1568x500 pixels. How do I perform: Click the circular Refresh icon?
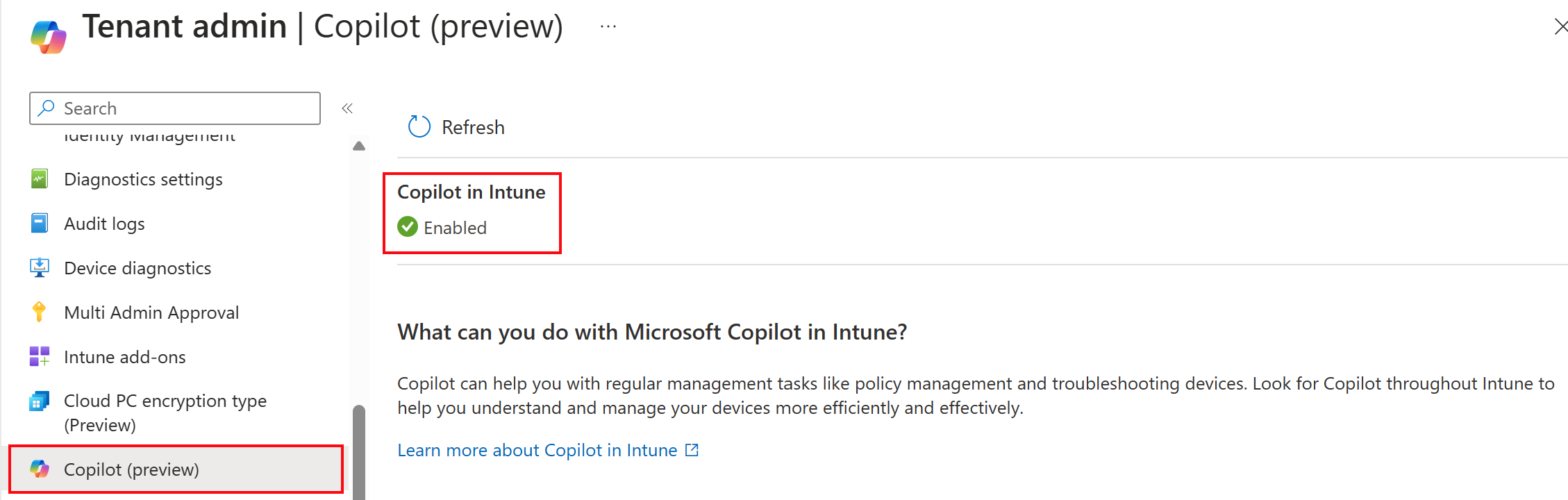coord(419,127)
